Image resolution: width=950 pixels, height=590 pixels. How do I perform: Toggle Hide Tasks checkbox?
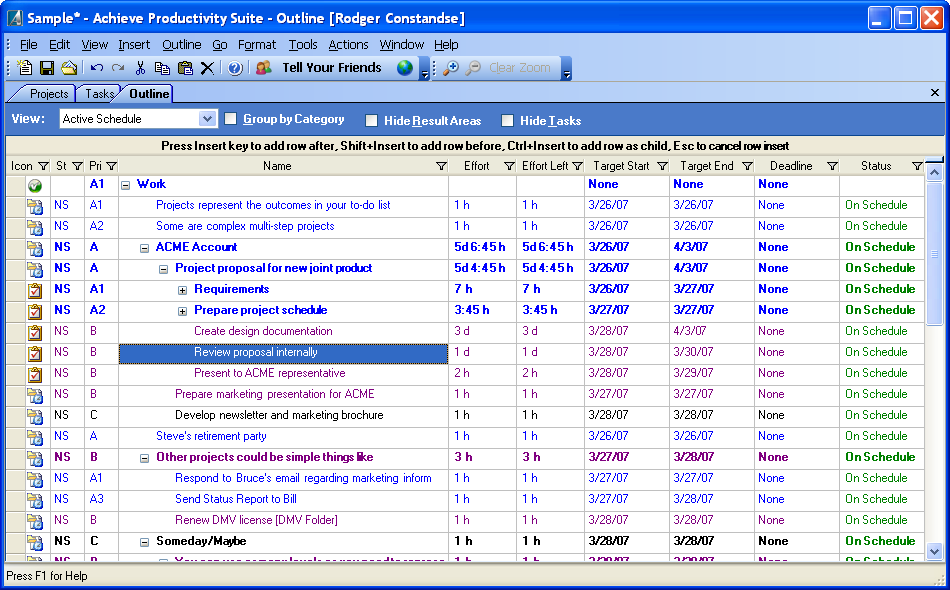pos(507,121)
